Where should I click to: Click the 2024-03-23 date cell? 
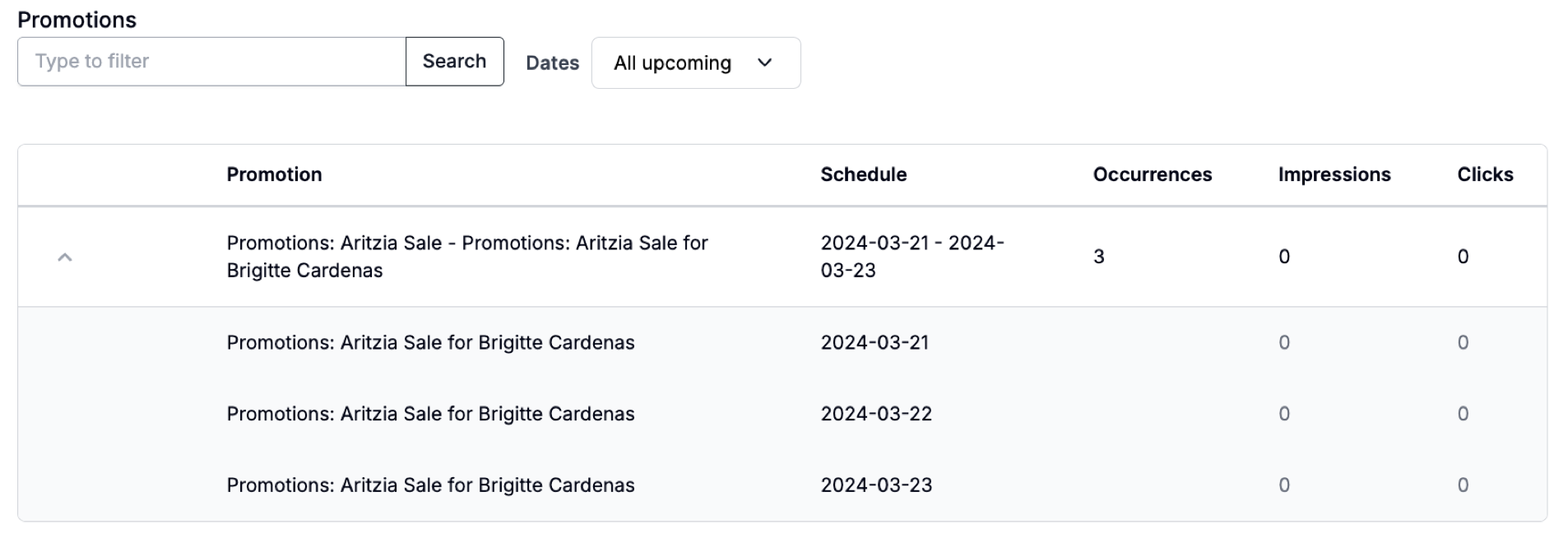coord(876,485)
